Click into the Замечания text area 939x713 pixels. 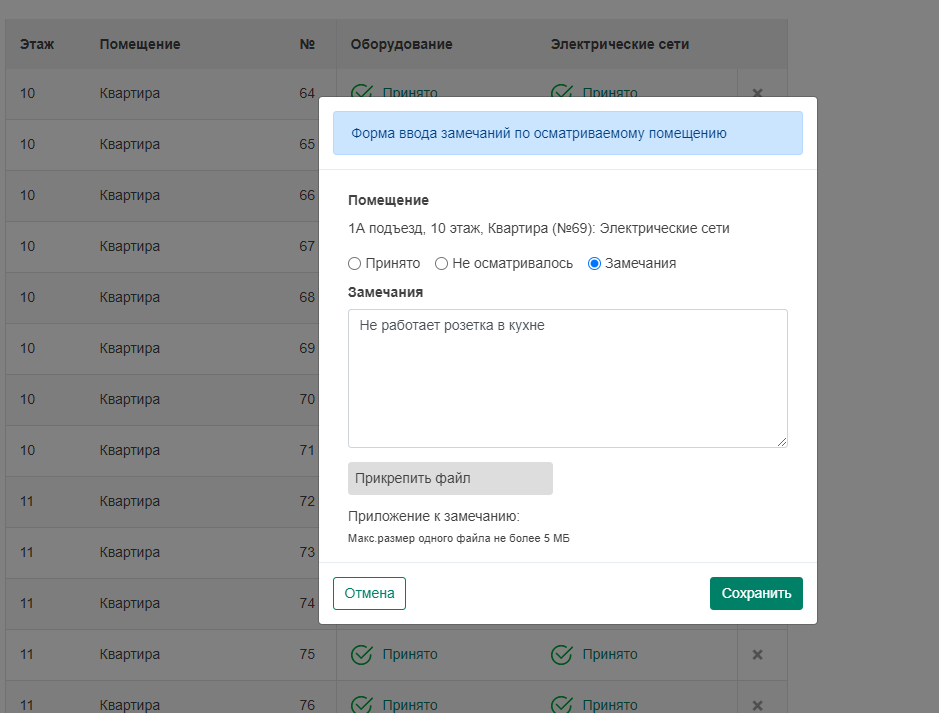pyautogui.click(x=567, y=378)
